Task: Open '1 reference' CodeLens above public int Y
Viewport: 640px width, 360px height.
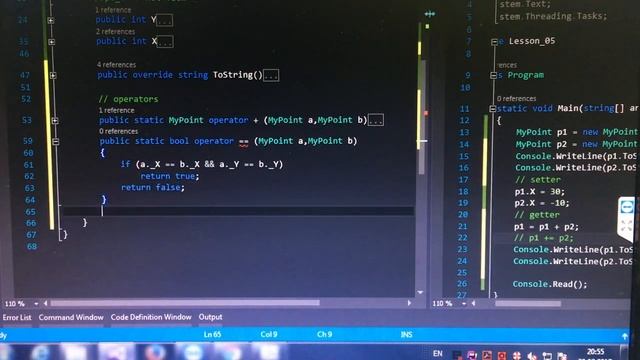Action: tap(113, 10)
